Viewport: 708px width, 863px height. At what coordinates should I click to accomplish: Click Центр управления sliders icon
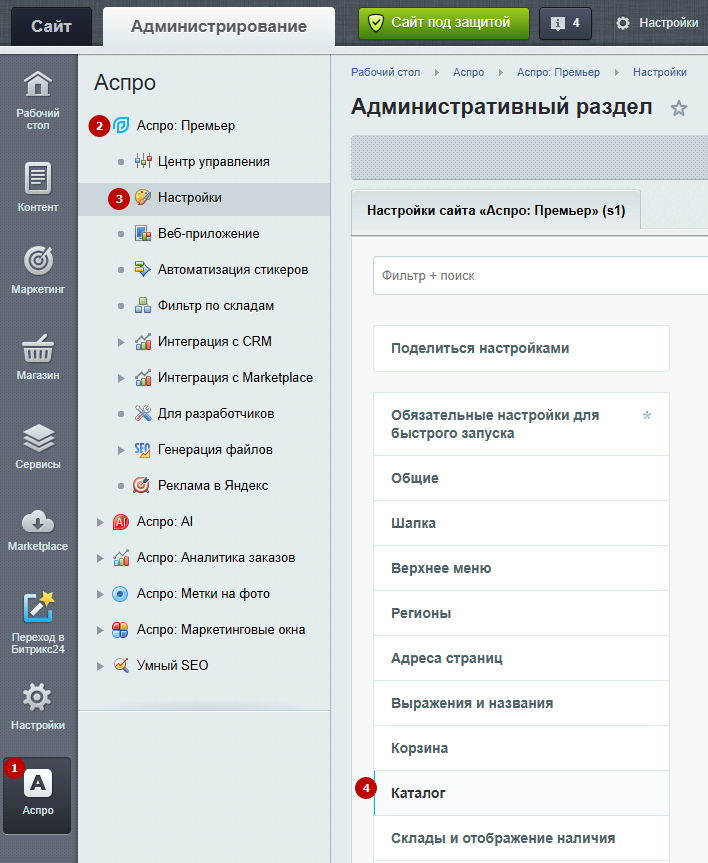point(143,161)
